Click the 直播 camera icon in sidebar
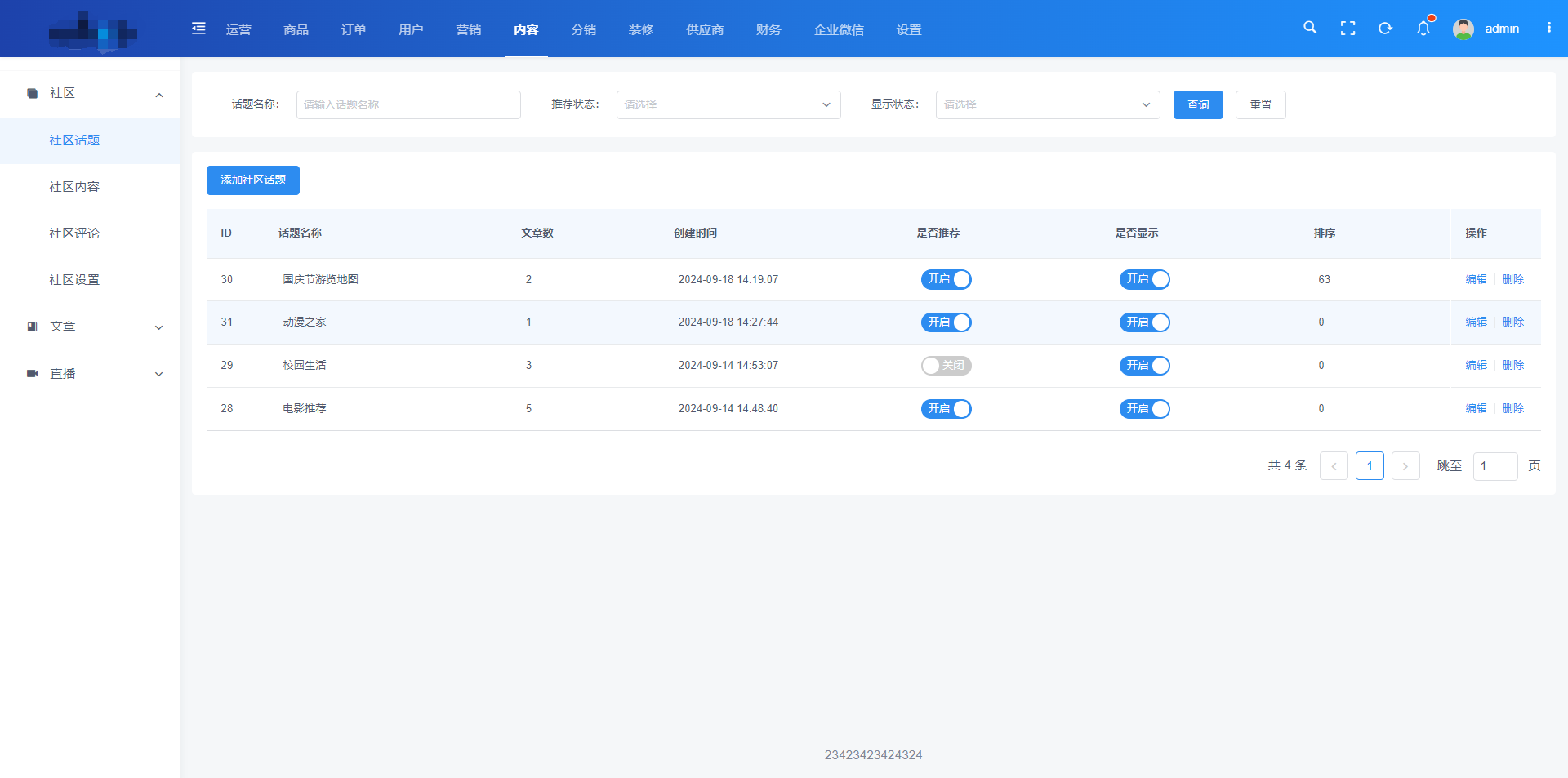1568x778 pixels. [x=33, y=374]
